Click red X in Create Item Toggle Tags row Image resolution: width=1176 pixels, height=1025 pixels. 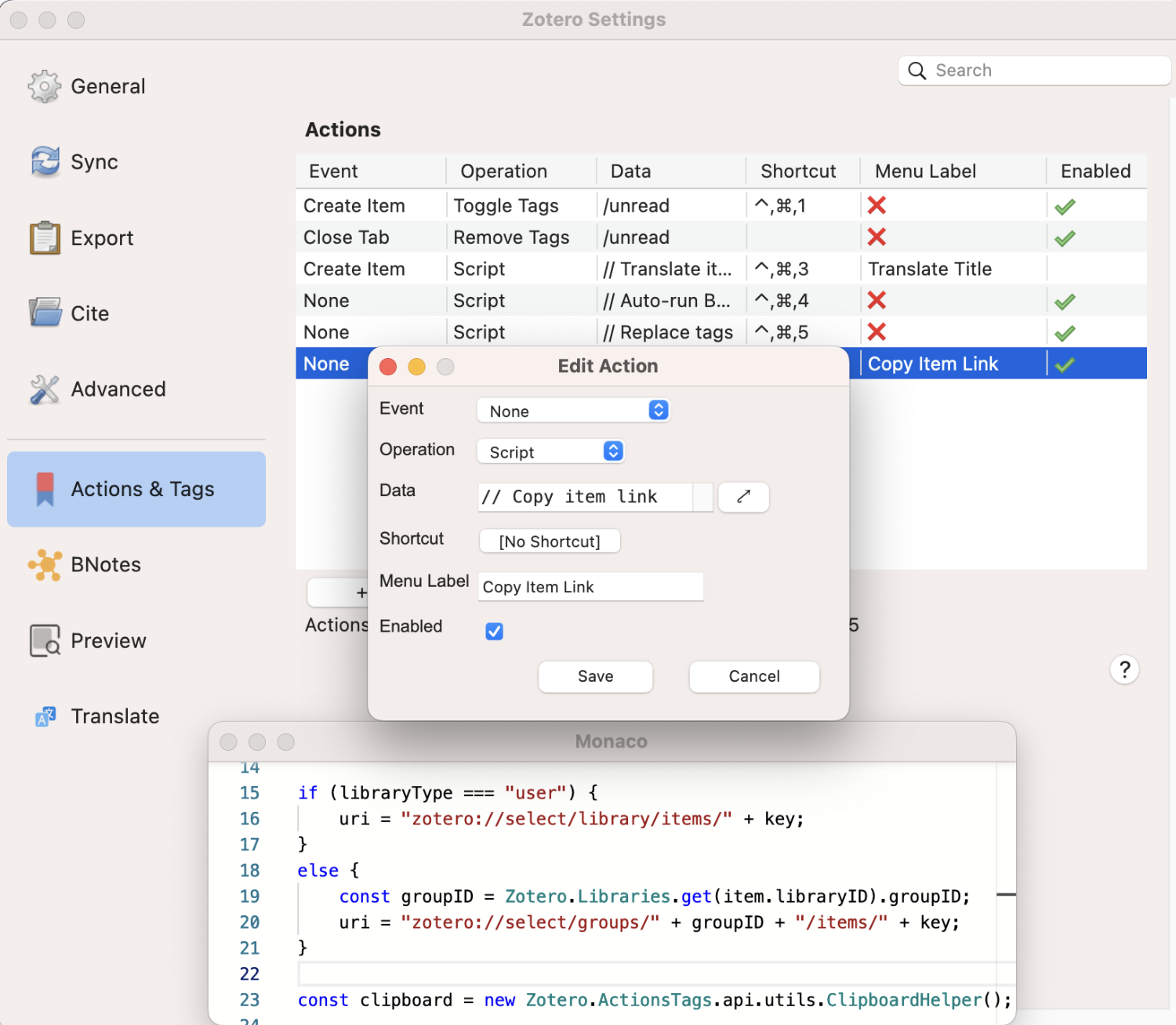click(877, 205)
